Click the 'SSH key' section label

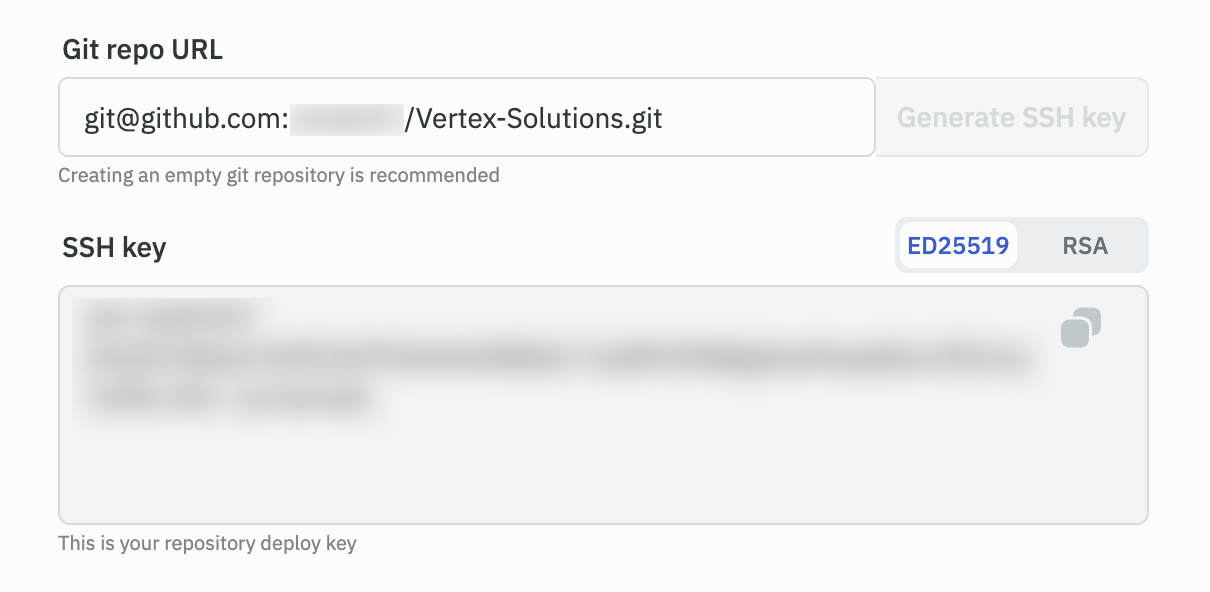(x=114, y=247)
